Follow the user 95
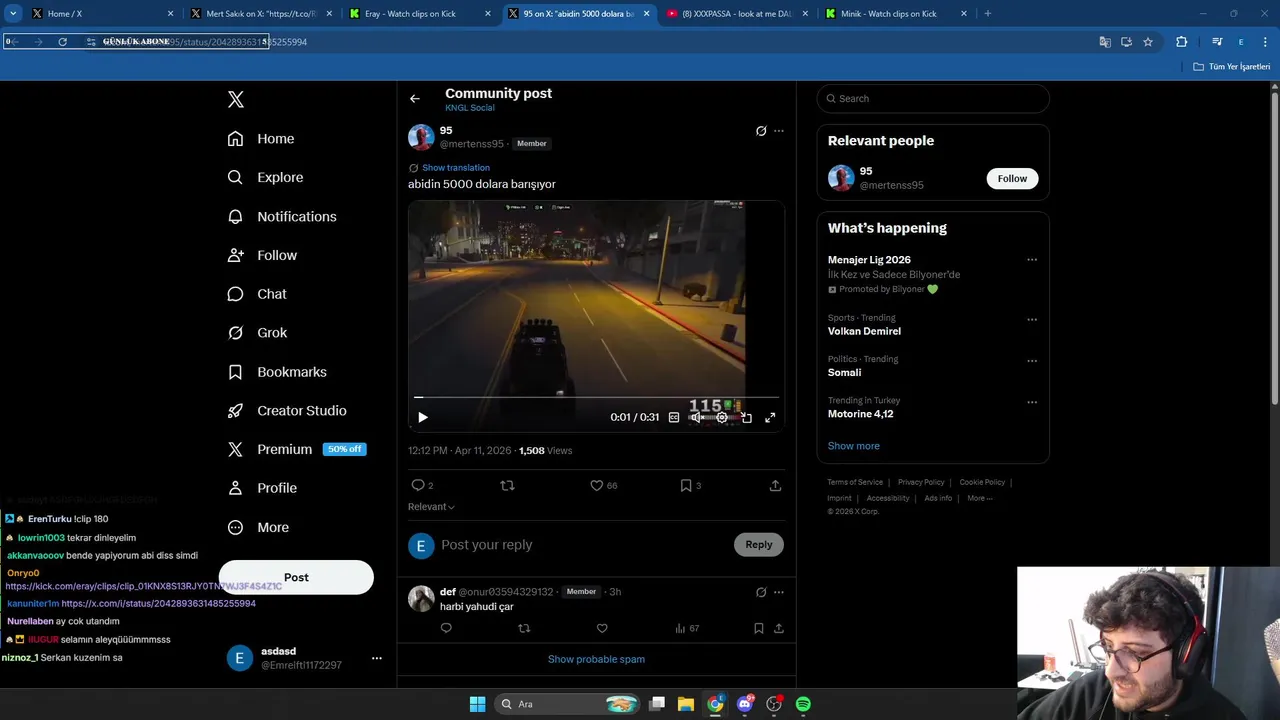 pos(1012,179)
